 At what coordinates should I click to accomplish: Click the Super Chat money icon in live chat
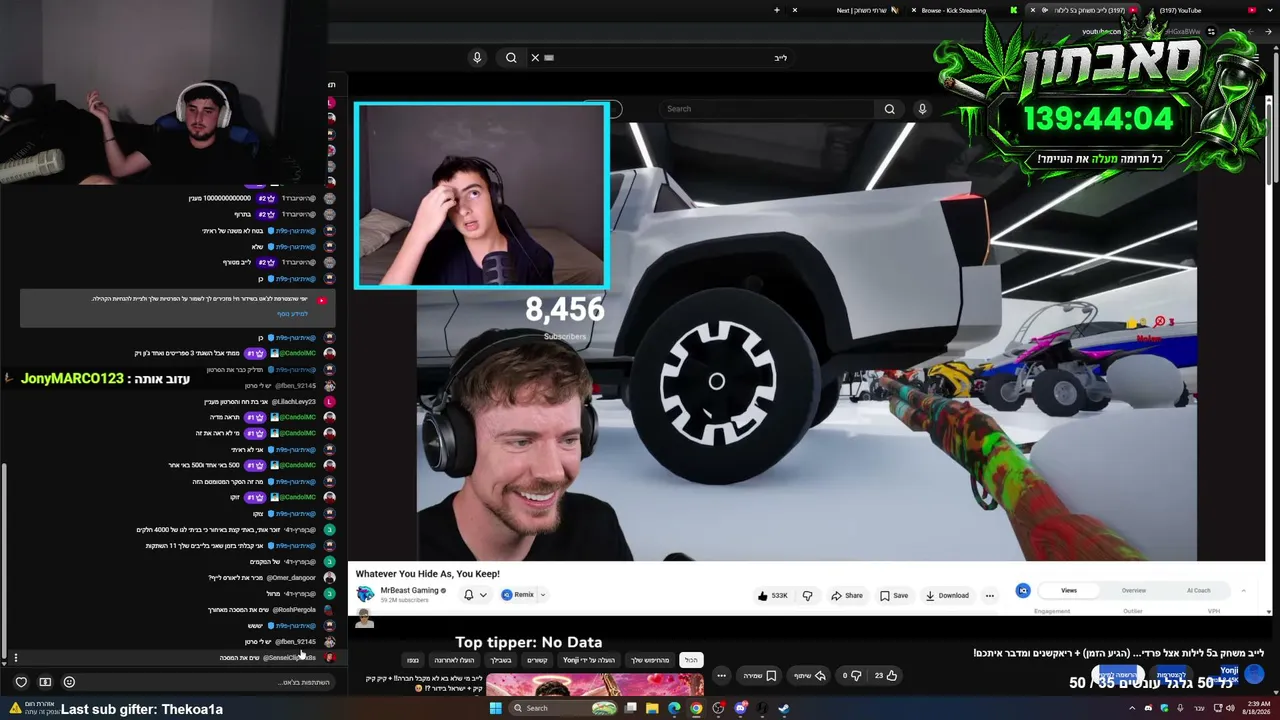pyautogui.click(x=45, y=682)
